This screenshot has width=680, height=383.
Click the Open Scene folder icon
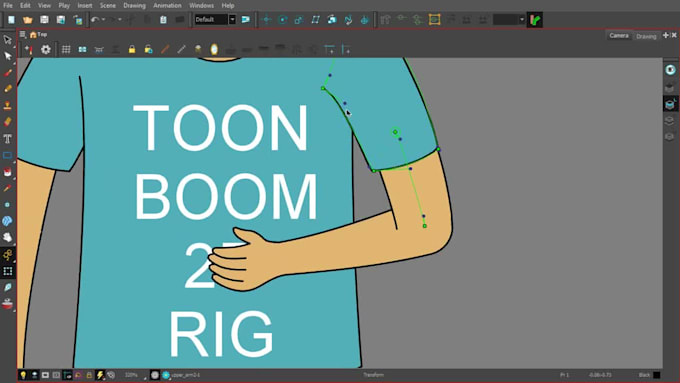click(27, 20)
